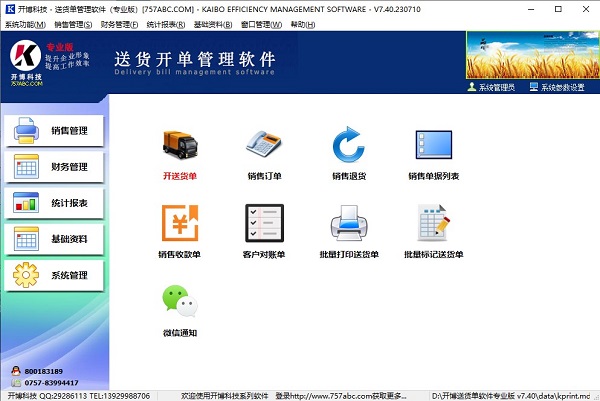Click the status bar www.757abc.com message
This screenshot has height=401, width=600.
[x=293, y=396]
